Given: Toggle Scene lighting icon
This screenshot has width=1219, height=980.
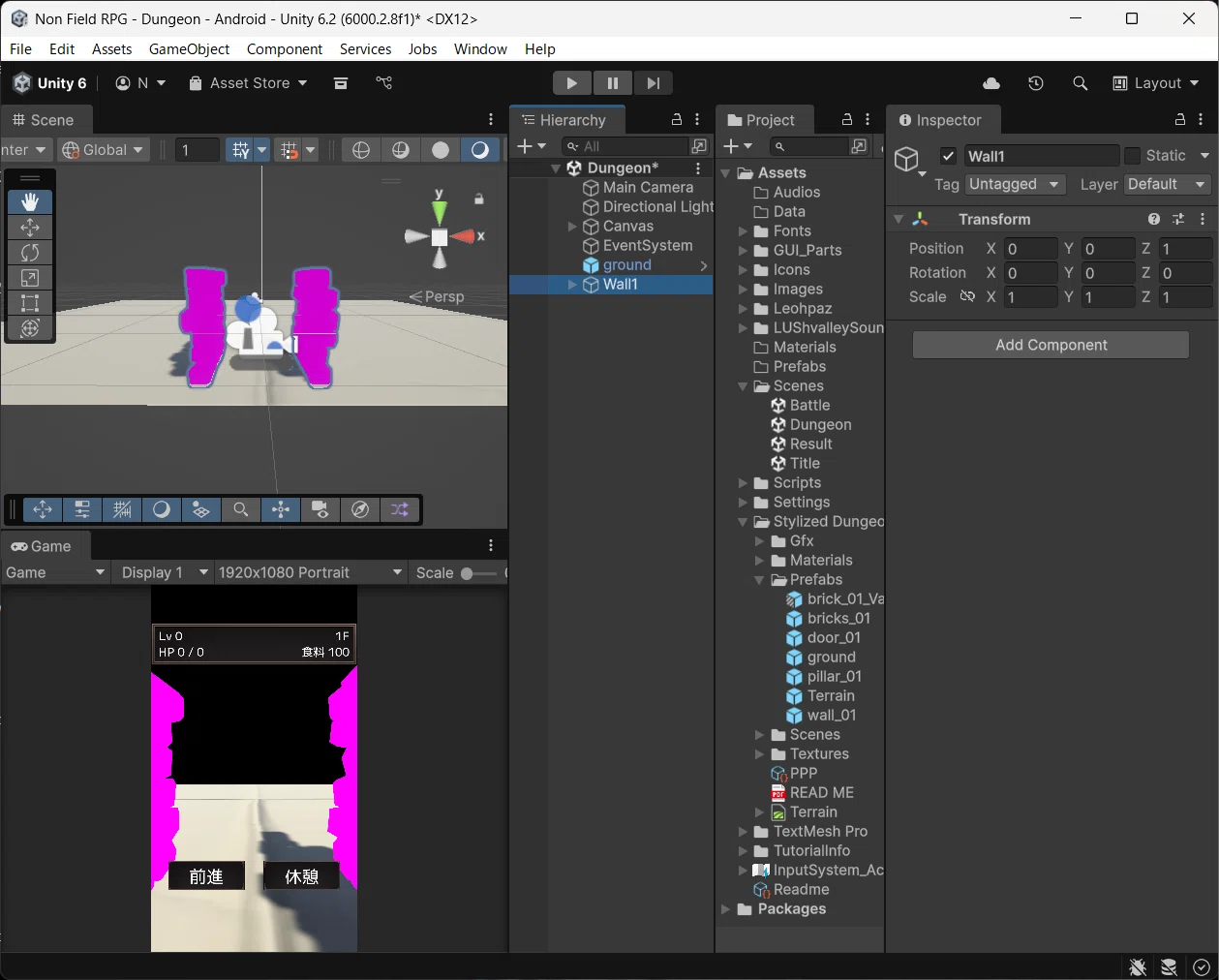Looking at the screenshot, I should tap(401, 150).
